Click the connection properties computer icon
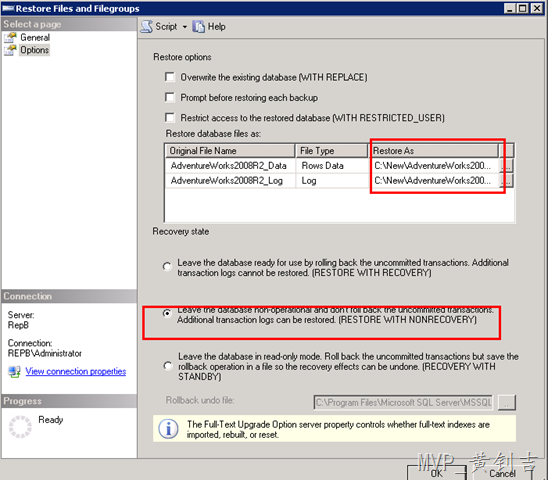This screenshot has width=548, height=480. [14, 371]
